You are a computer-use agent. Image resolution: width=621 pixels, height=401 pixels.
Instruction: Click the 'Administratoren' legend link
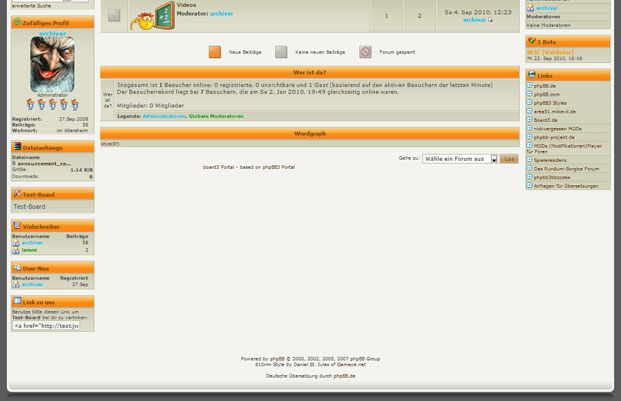[x=164, y=116]
